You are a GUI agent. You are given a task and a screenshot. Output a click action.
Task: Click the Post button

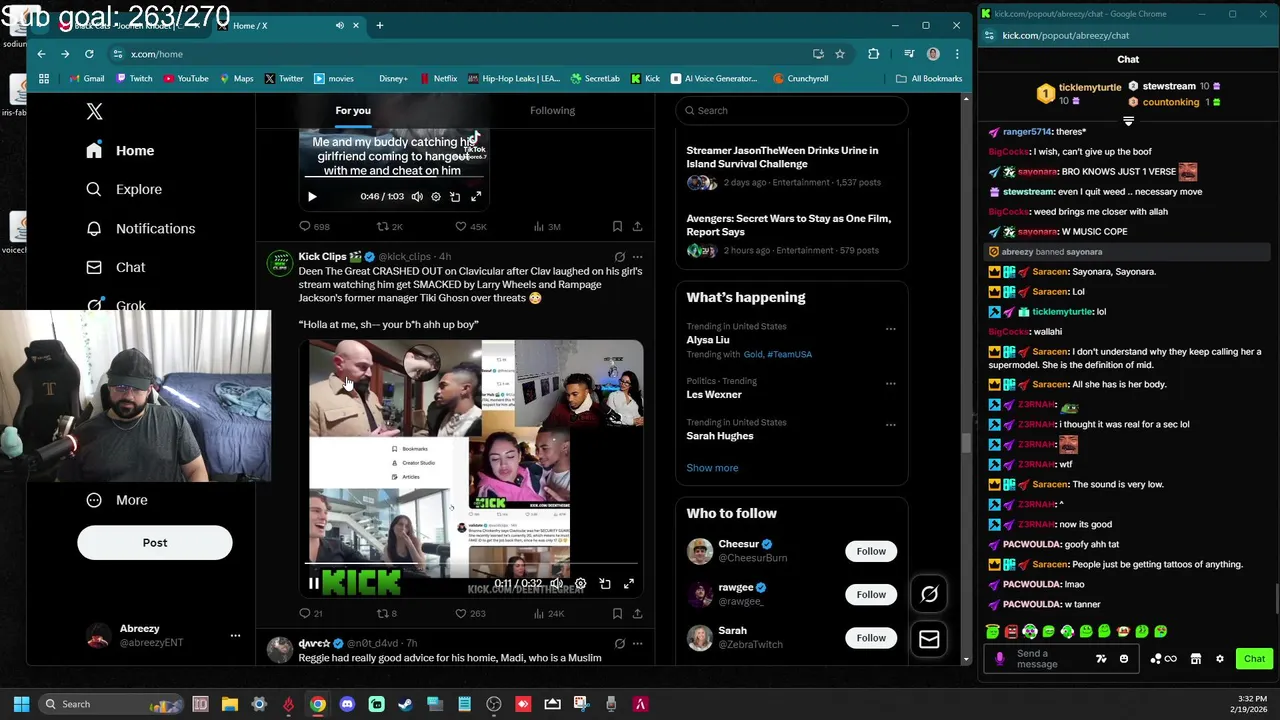(155, 543)
